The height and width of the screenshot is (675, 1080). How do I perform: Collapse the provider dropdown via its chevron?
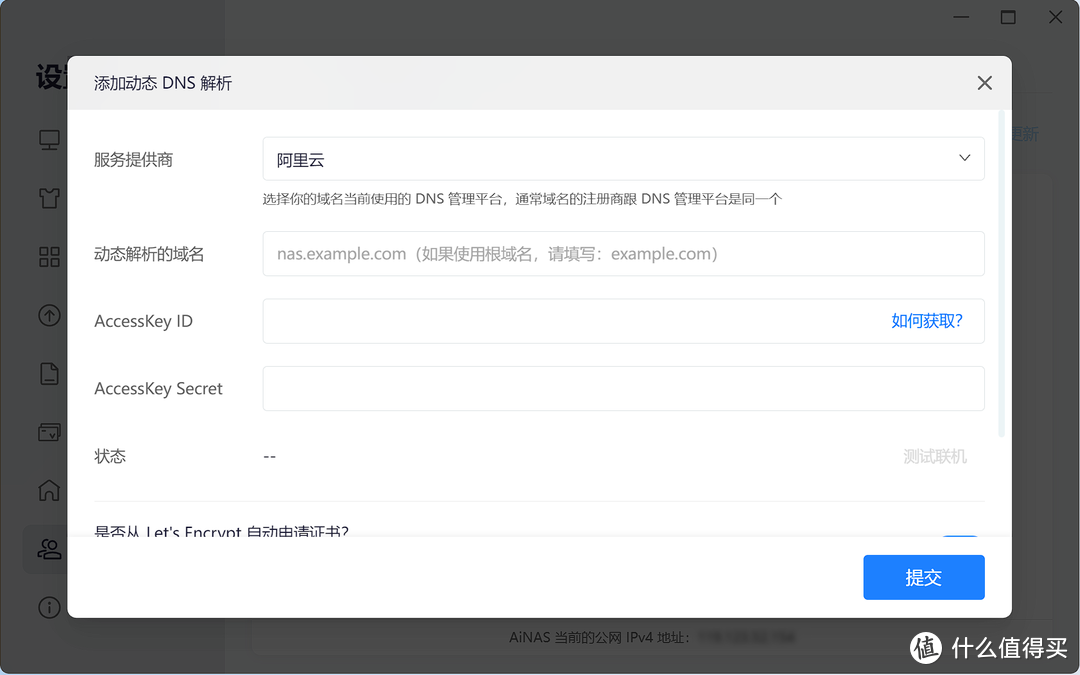pos(964,158)
